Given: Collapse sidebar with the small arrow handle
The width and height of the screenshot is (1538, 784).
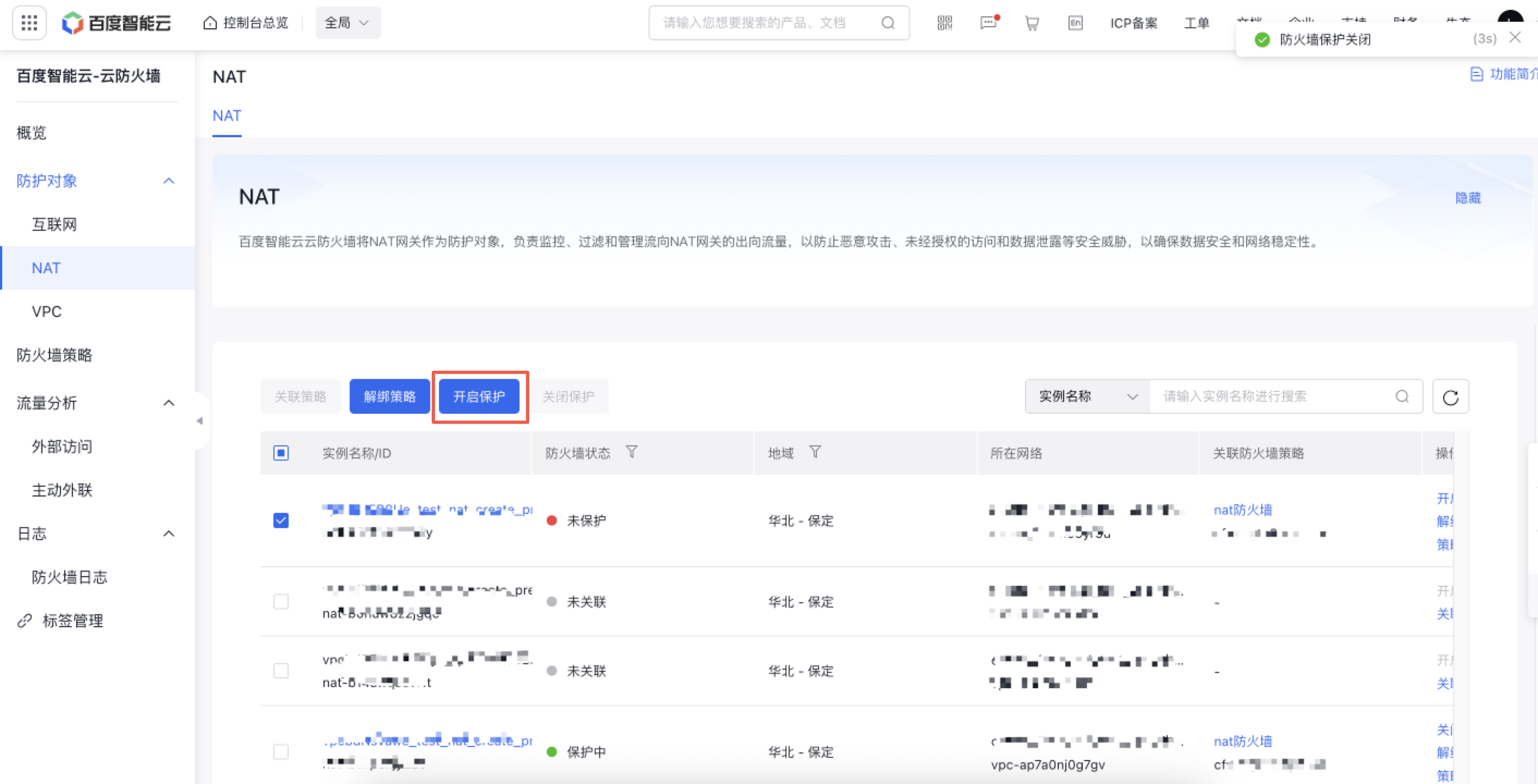Looking at the screenshot, I should pyautogui.click(x=199, y=421).
